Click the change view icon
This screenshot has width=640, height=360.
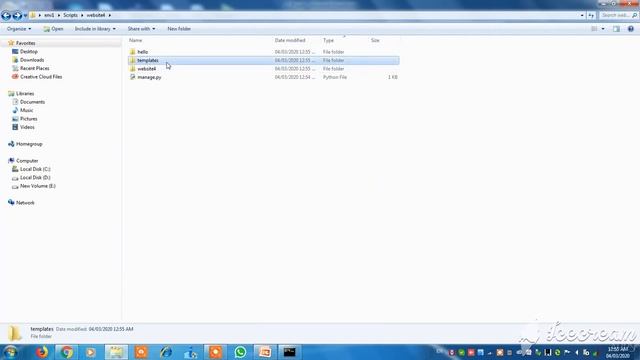(x=594, y=29)
